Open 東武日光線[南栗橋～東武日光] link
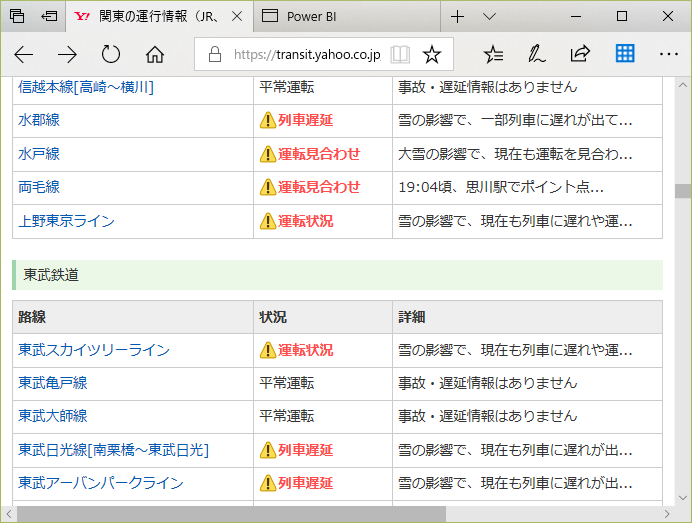Image resolution: width=692 pixels, height=523 pixels. tap(113, 450)
